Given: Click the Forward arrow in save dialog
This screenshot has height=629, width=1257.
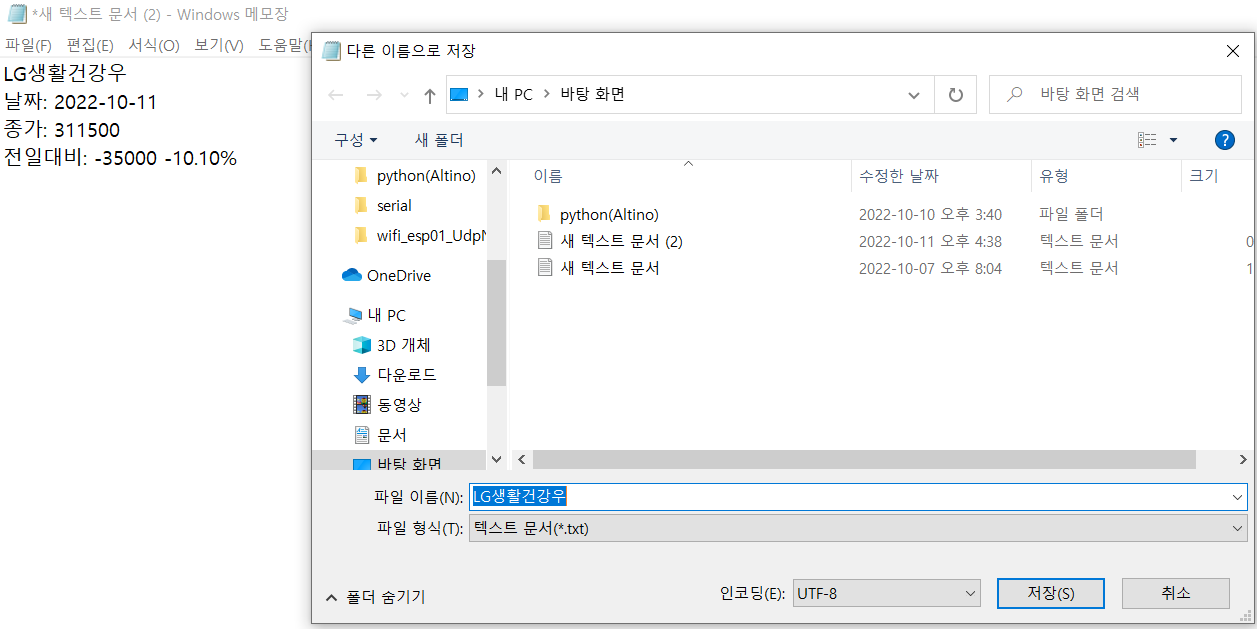Looking at the screenshot, I should point(374,95).
